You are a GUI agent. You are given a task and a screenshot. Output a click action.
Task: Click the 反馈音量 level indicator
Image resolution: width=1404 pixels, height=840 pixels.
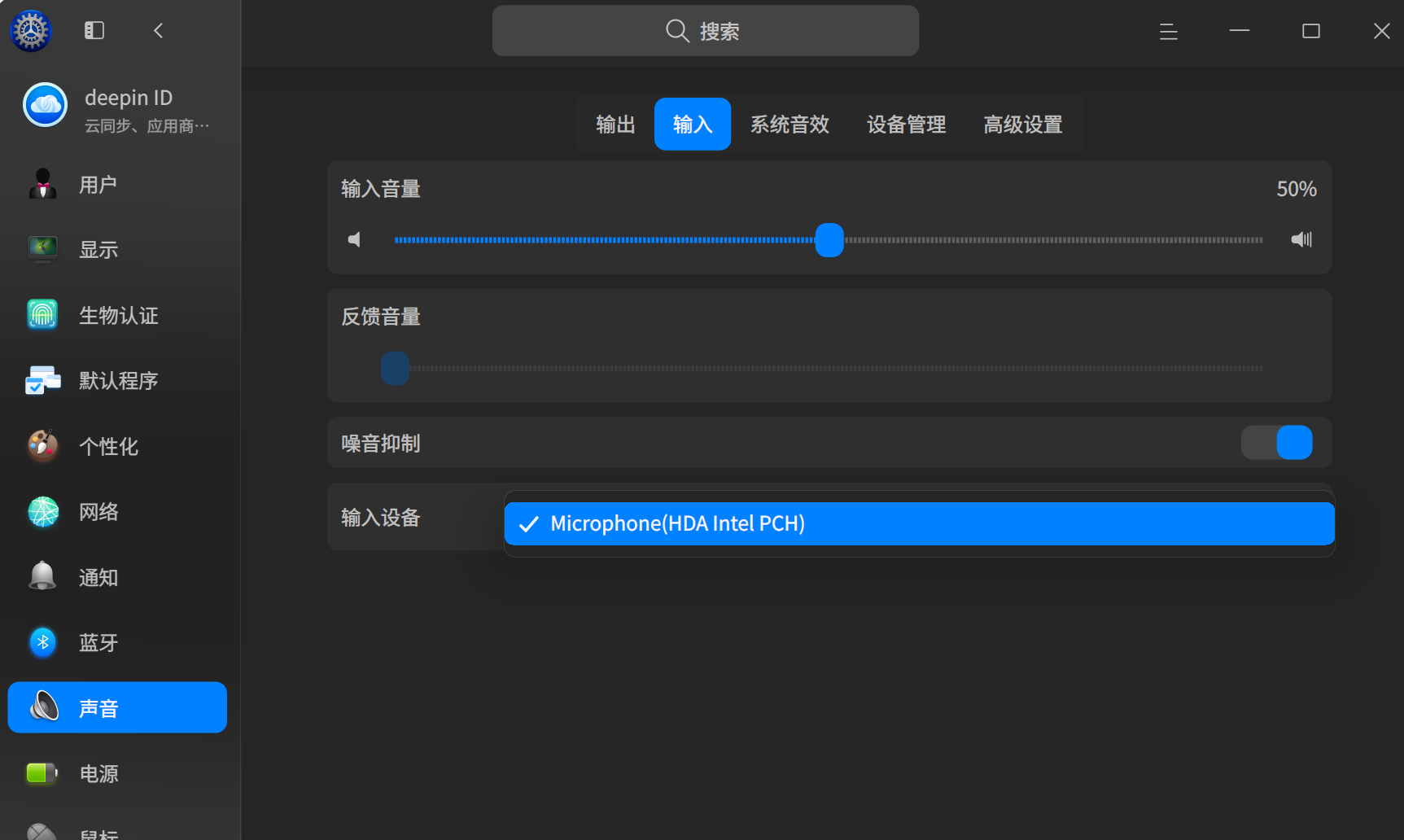click(395, 368)
